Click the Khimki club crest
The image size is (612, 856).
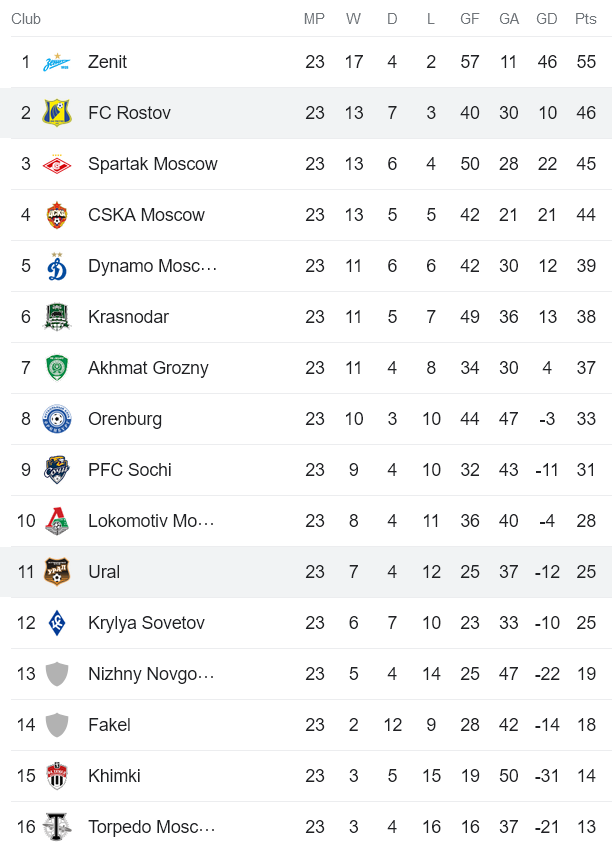tap(57, 776)
